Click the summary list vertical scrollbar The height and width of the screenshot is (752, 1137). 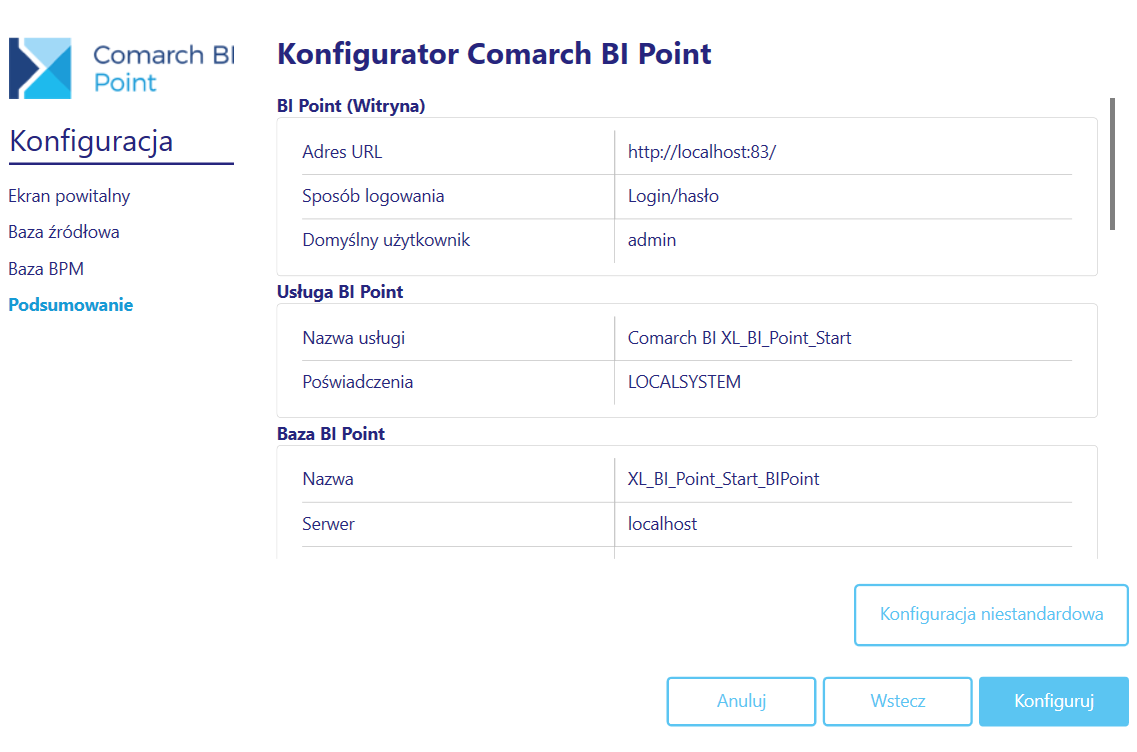coord(1112,165)
